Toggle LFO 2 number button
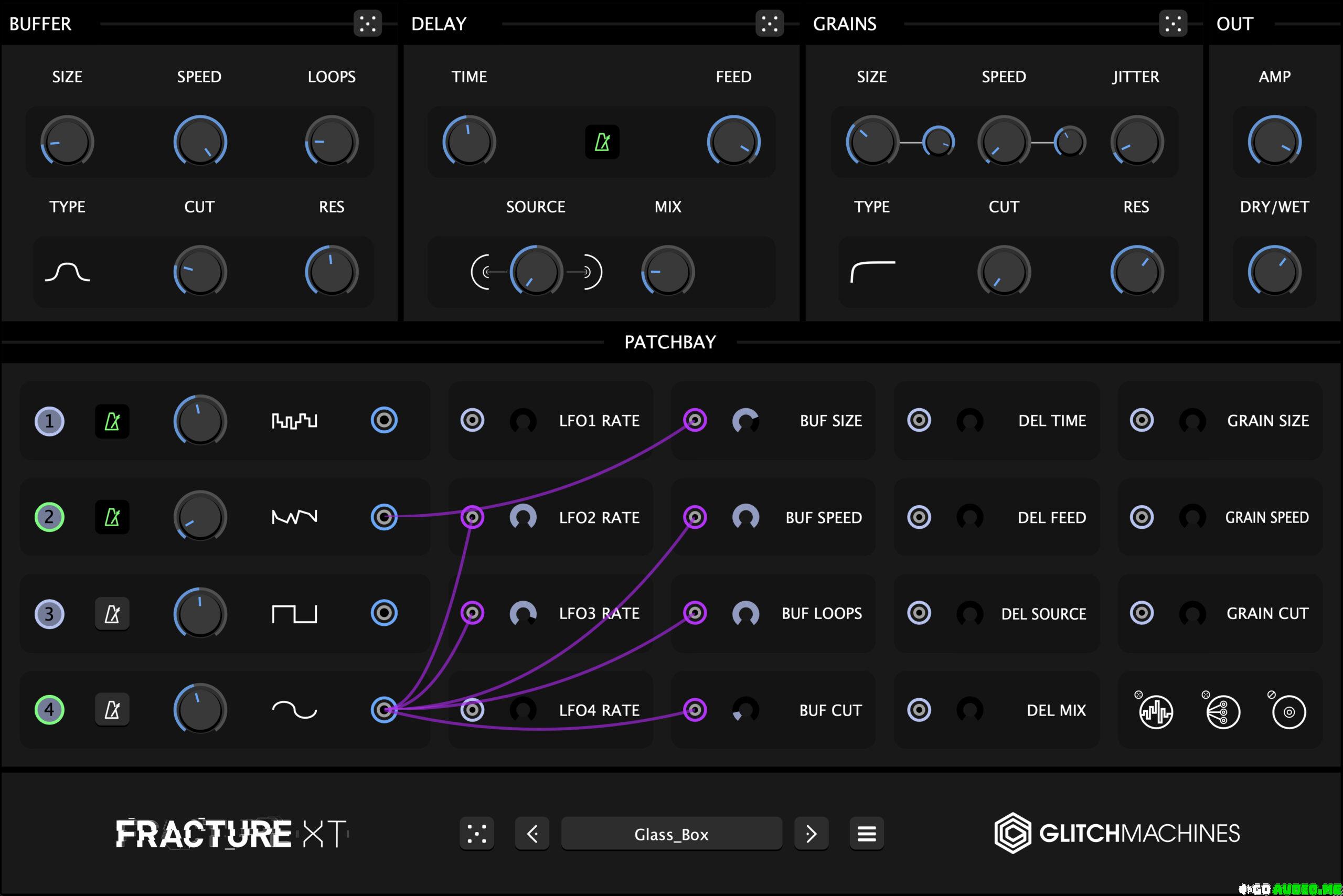Viewport: 1343px width, 896px height. click(x=49, y=517)
